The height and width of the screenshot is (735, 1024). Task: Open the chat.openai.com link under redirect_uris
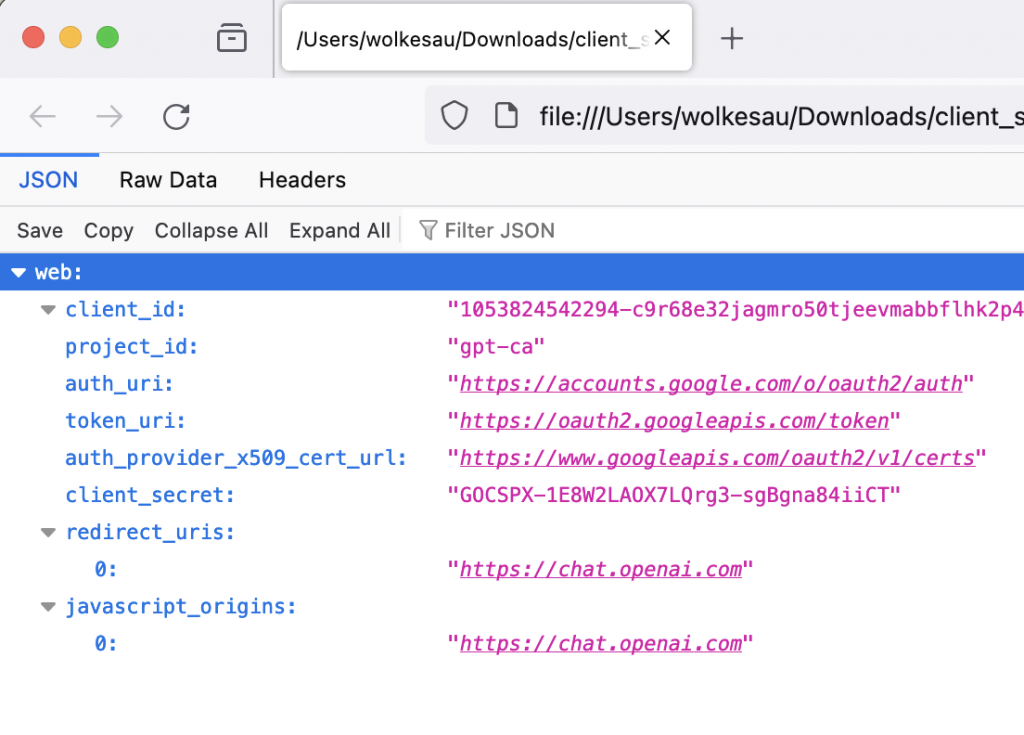tap(601, 569)
